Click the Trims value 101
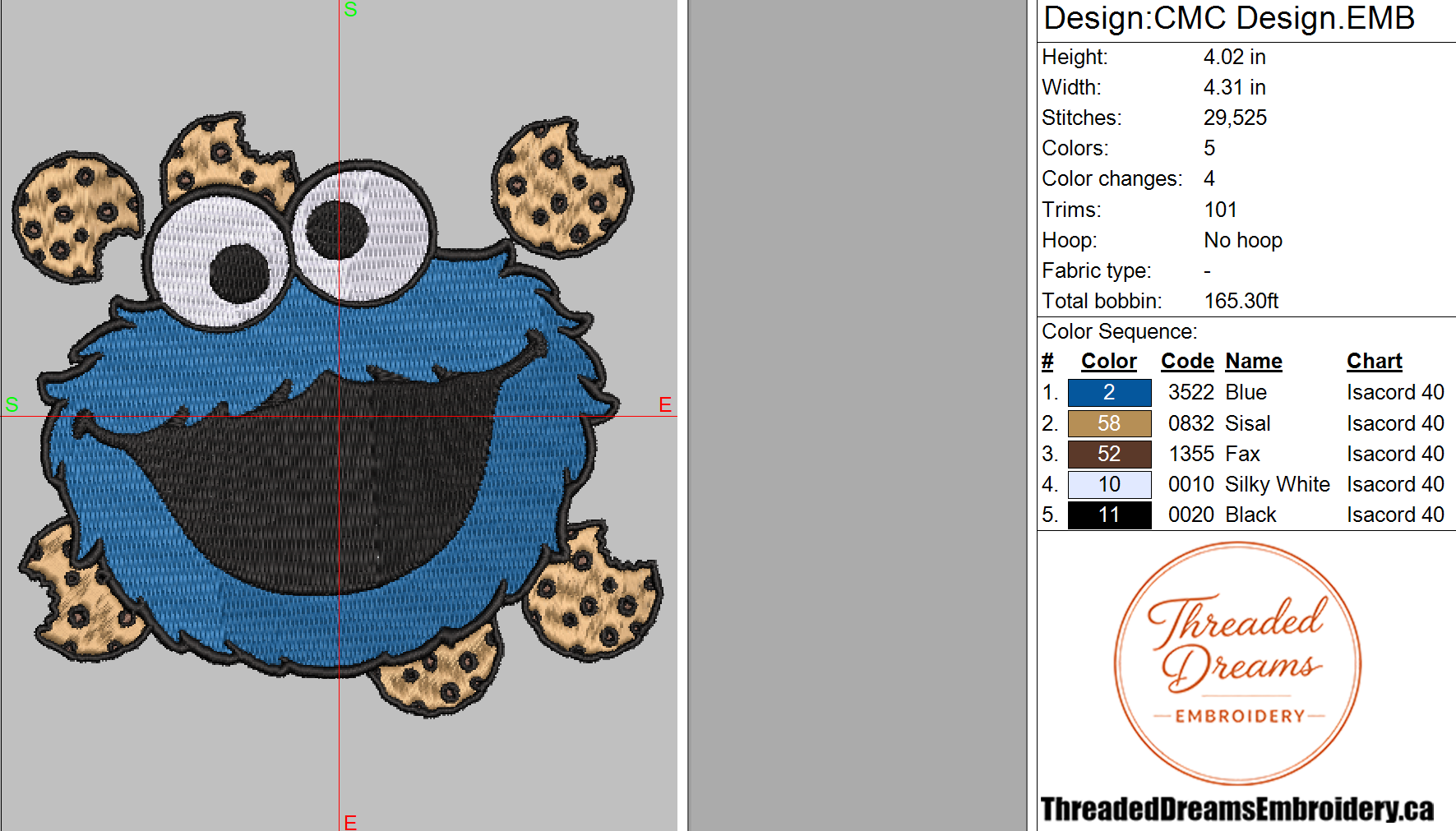The height and width of the screenshot is (831, 1456). pos(1220,210)
